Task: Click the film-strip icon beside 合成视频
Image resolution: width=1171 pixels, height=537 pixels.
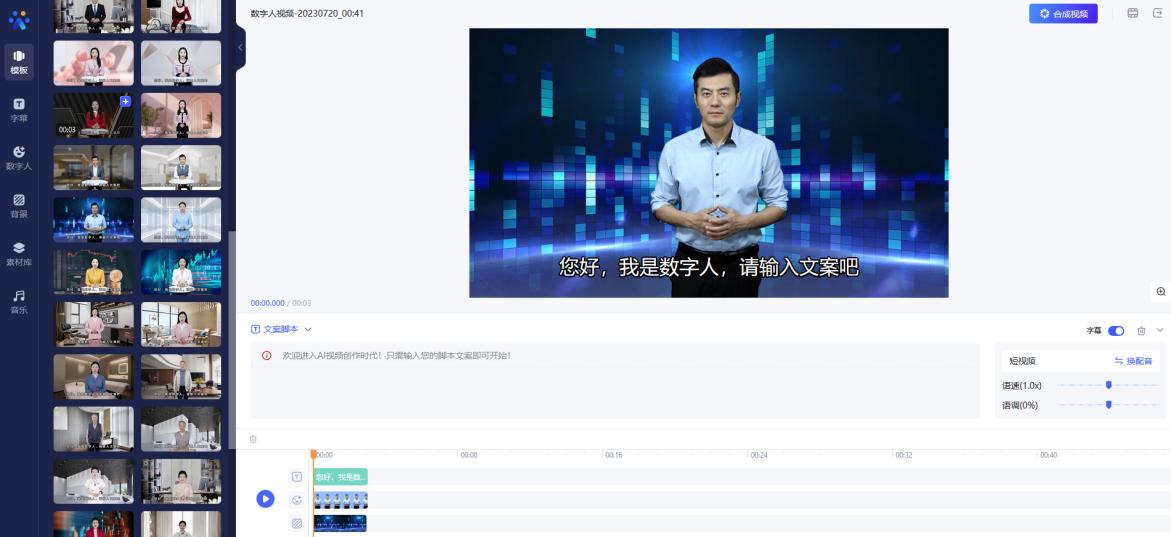Action: pos(1132,13)
